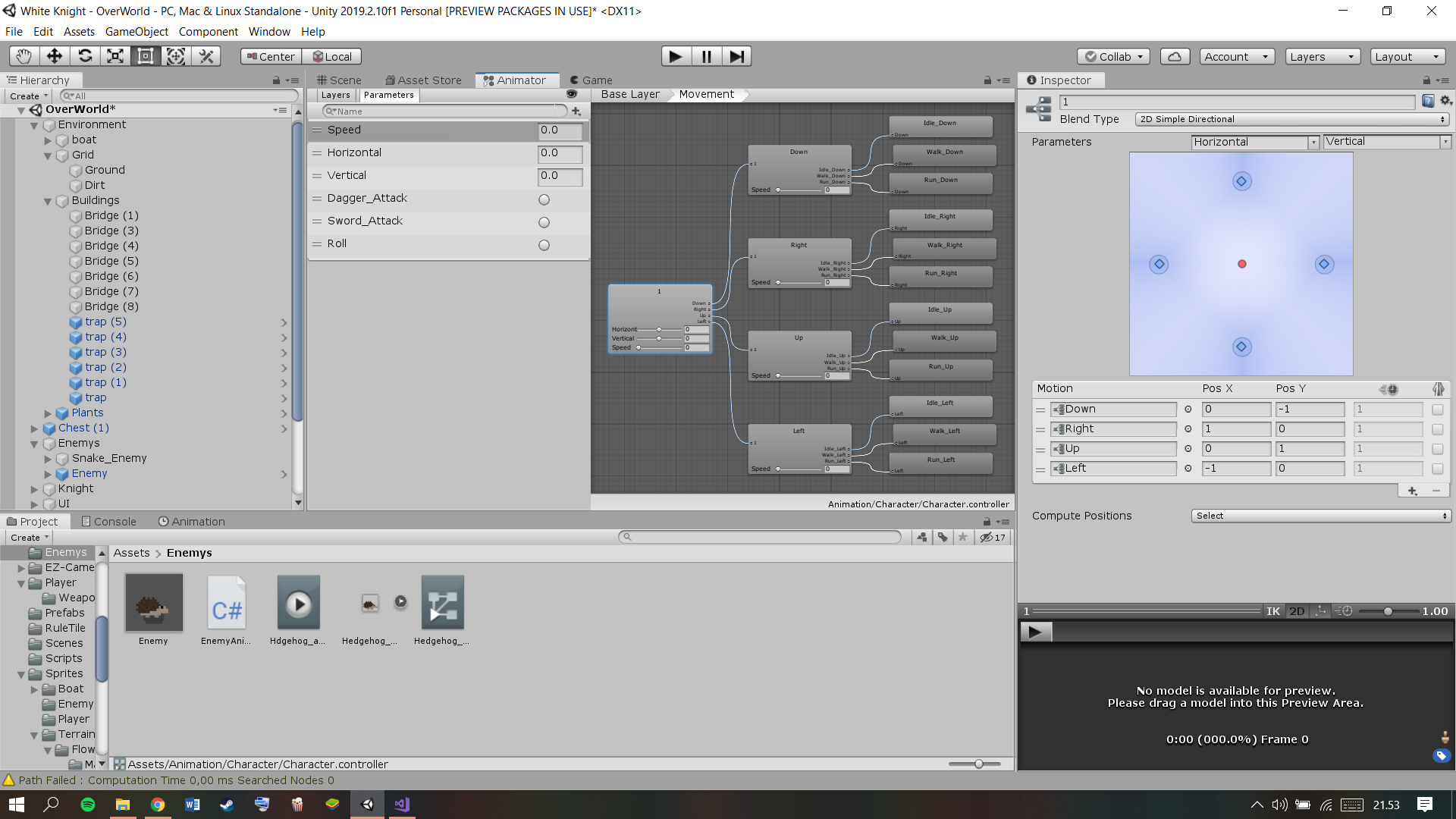Switch to the Game tab
This screenshot has width=1456, height=819.
[x=591, y=80]
